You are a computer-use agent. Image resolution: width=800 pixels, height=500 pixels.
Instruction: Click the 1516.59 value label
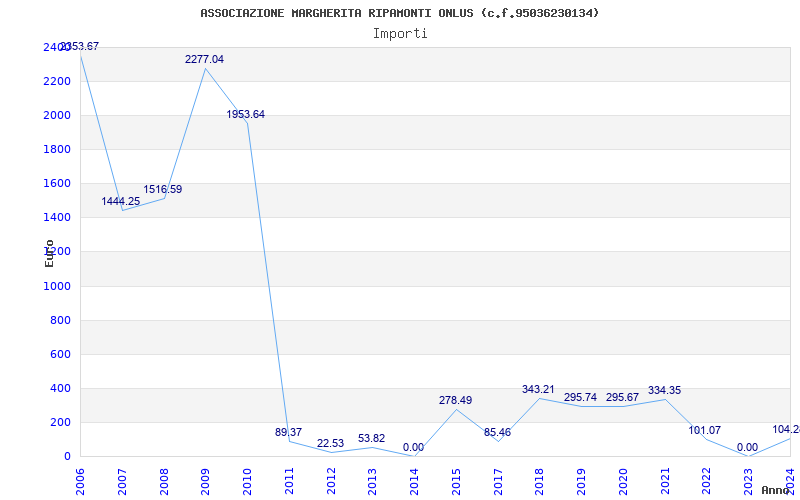point(162,189)
